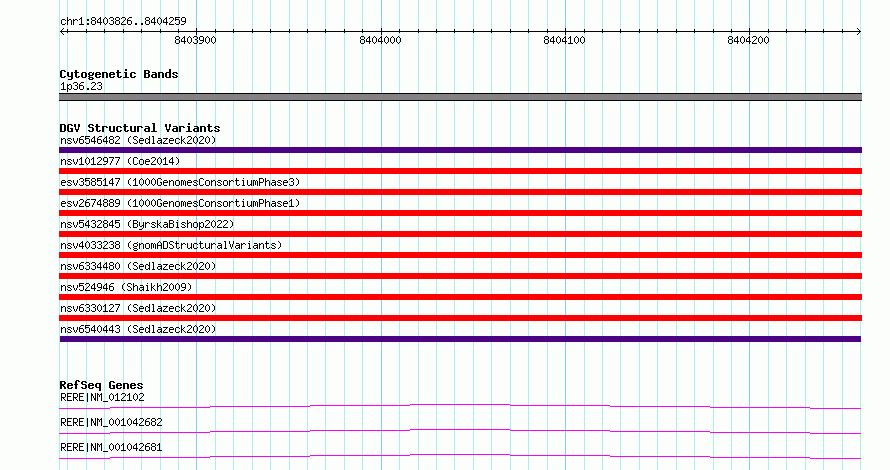The height and width of the screenshot is (470, 890).
Task: Open variant nsv4033238 (gnomADStructuralVariants) label
Action: click(x=171, y=245)
